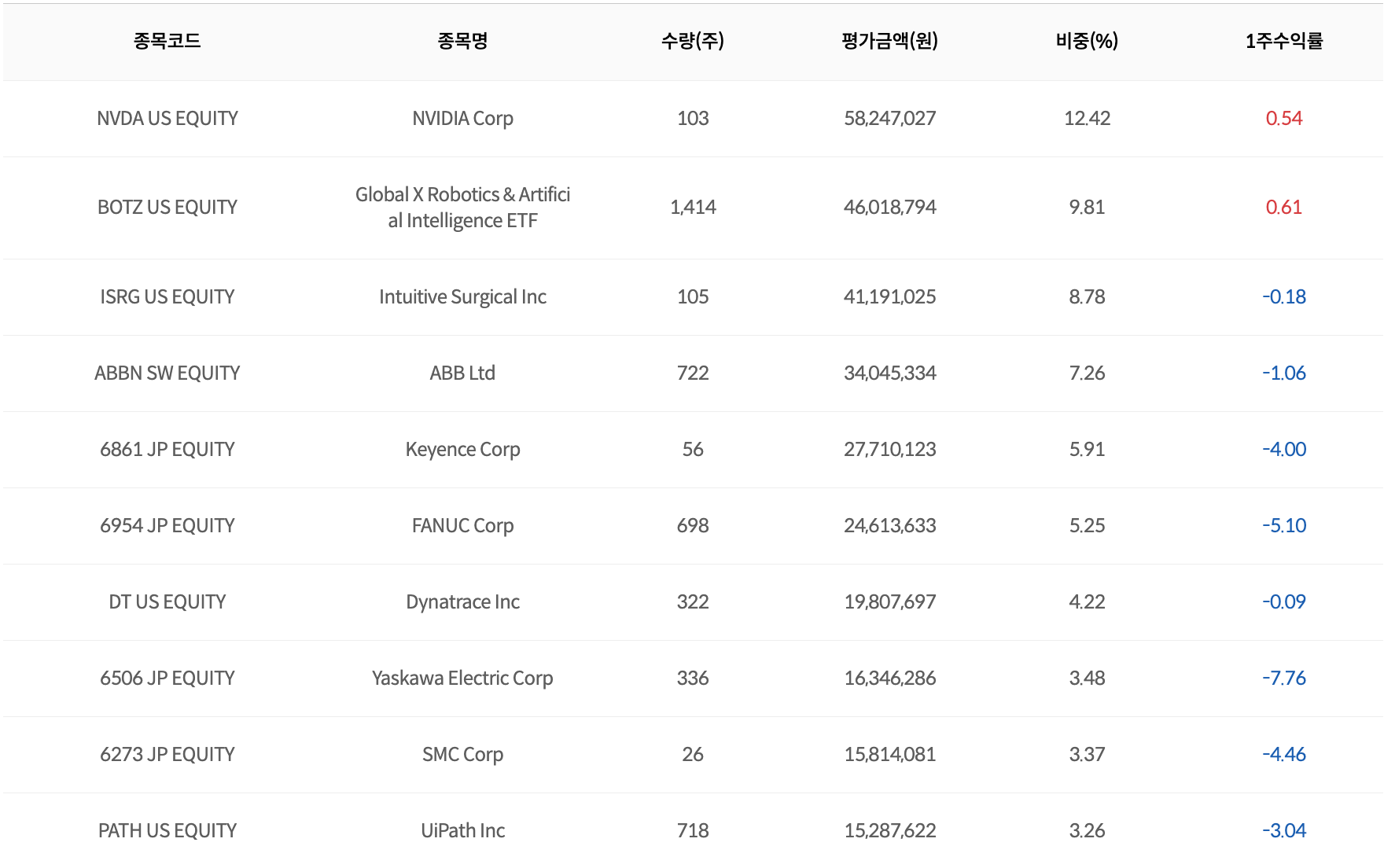This screenshot has height=868, width=1384.
Task: Click the value 15,814,081
Action: 889,754
